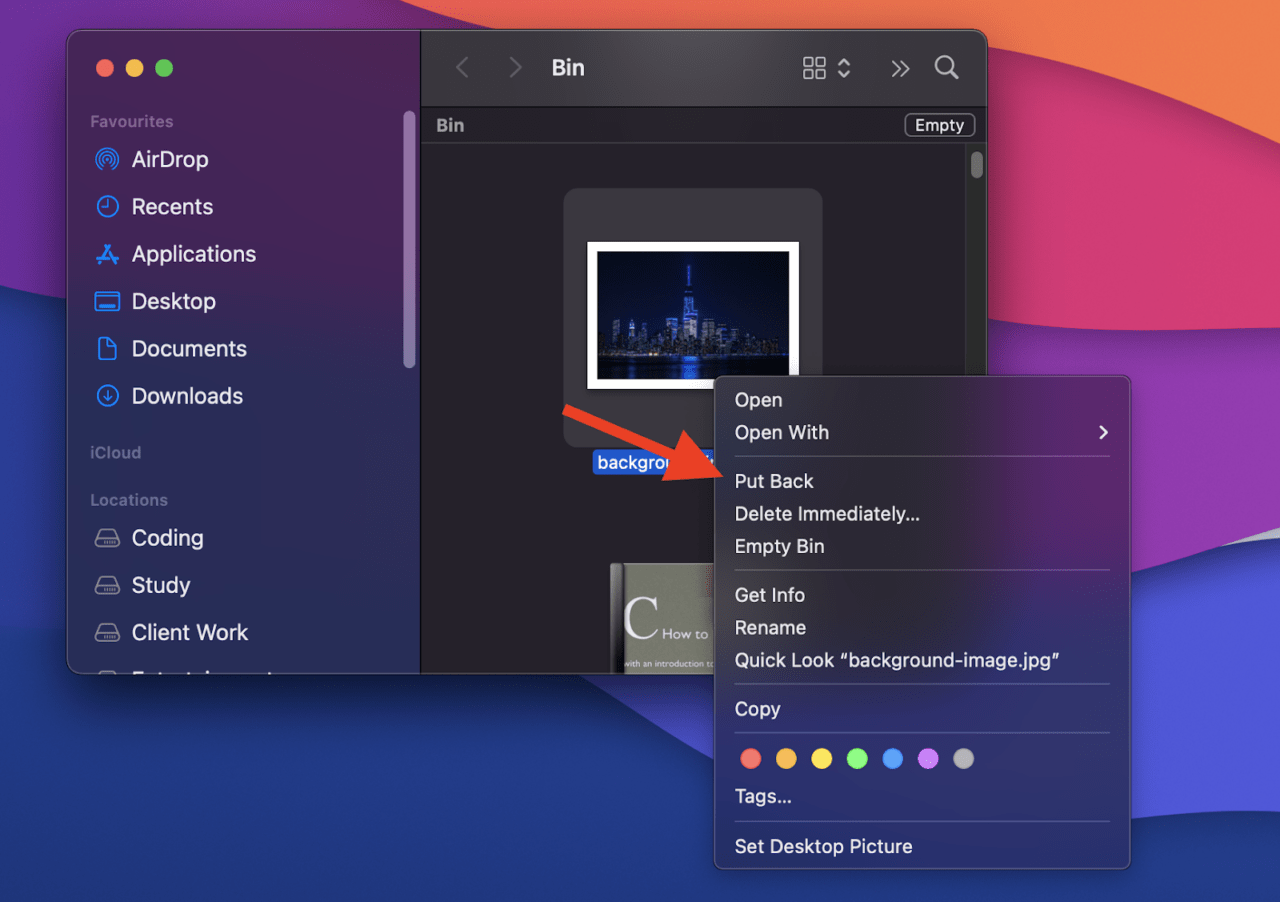Select the Applications sidebar icon
The height and width of the screenshot is (902, 1280).
(x=107, y=254)
